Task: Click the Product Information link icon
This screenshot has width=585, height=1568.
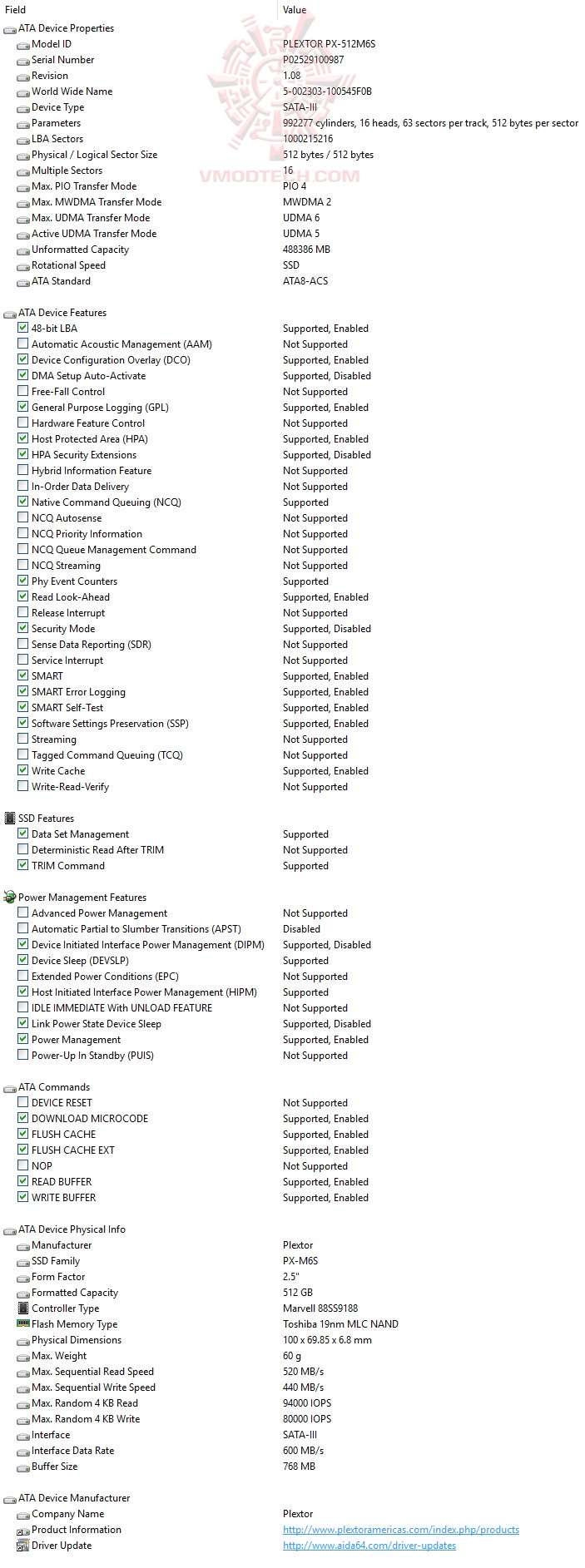Action: coord(23,1531)
